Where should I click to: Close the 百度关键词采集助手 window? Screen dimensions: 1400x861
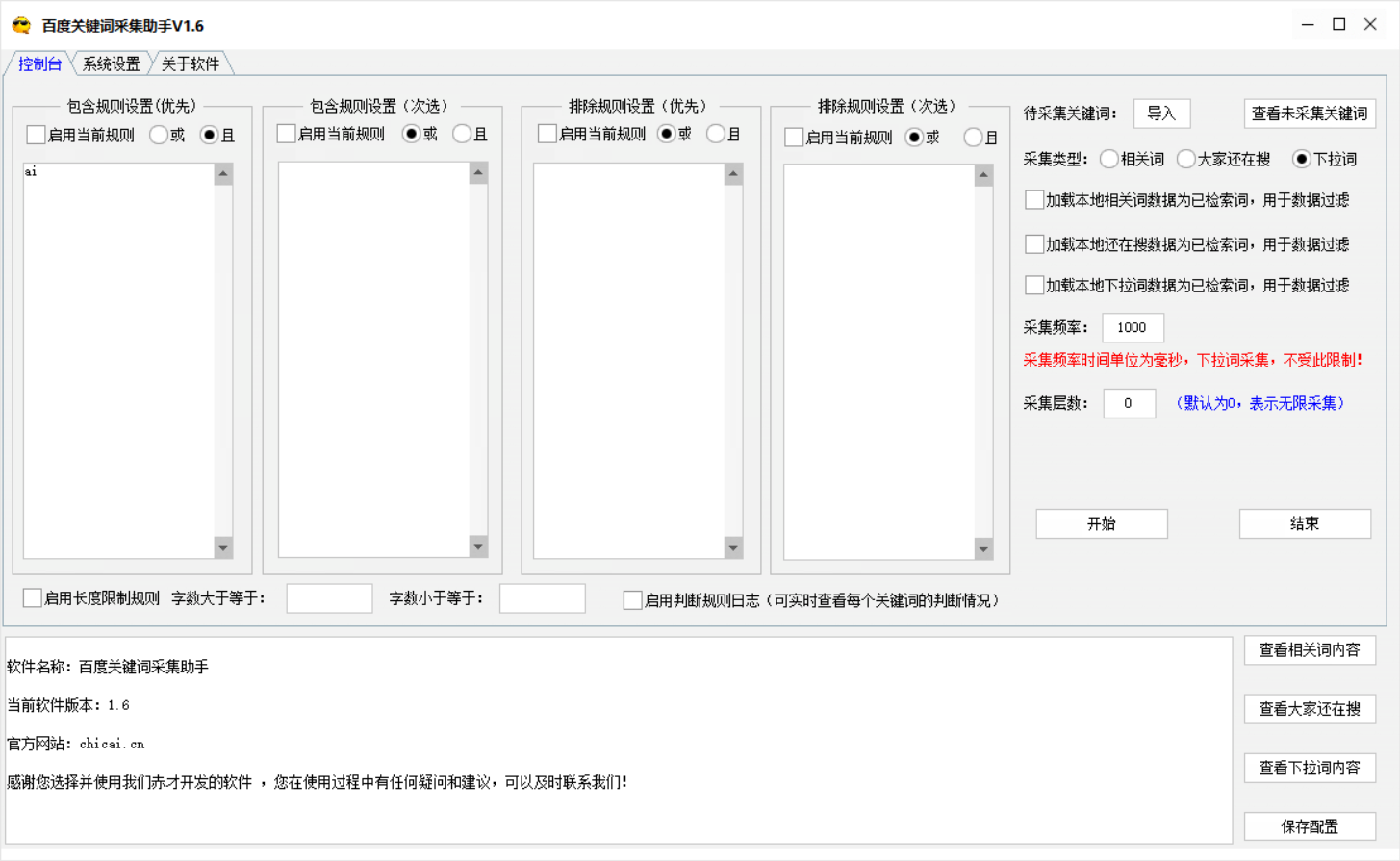1370,25
